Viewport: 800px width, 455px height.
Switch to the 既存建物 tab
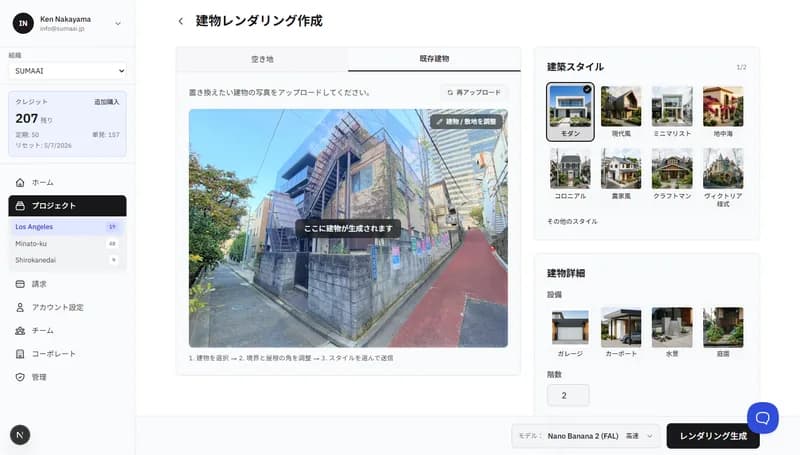(x=434, y=59)
